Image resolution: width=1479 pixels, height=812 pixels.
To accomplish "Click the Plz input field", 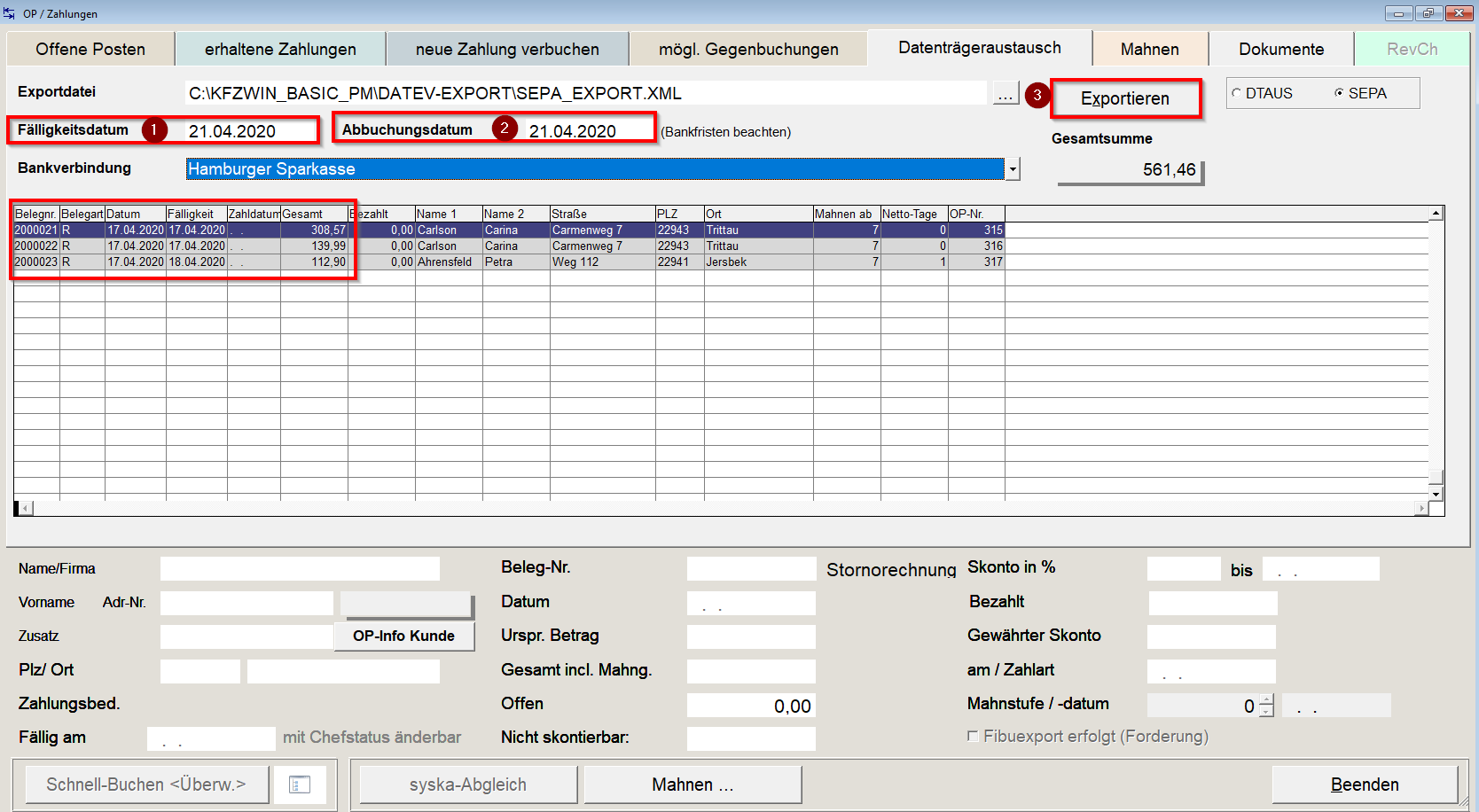I will [200, 671].
